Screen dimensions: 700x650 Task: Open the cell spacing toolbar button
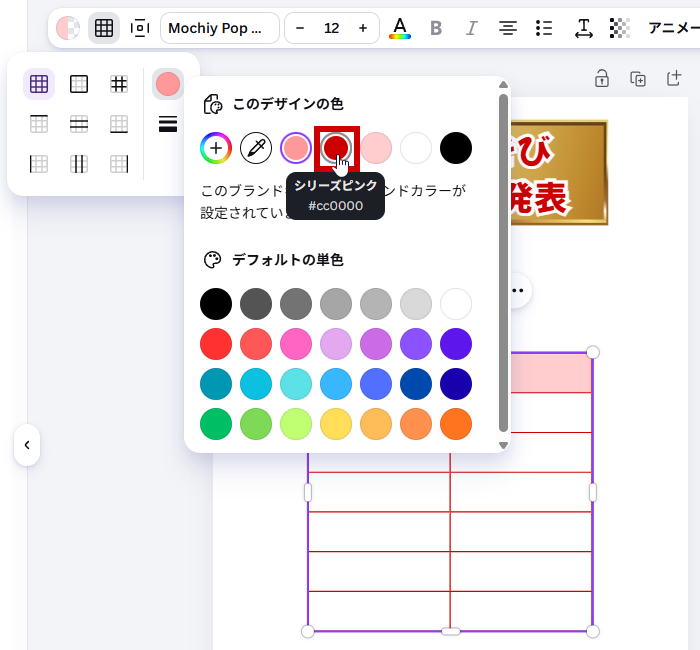coord(140,28)
